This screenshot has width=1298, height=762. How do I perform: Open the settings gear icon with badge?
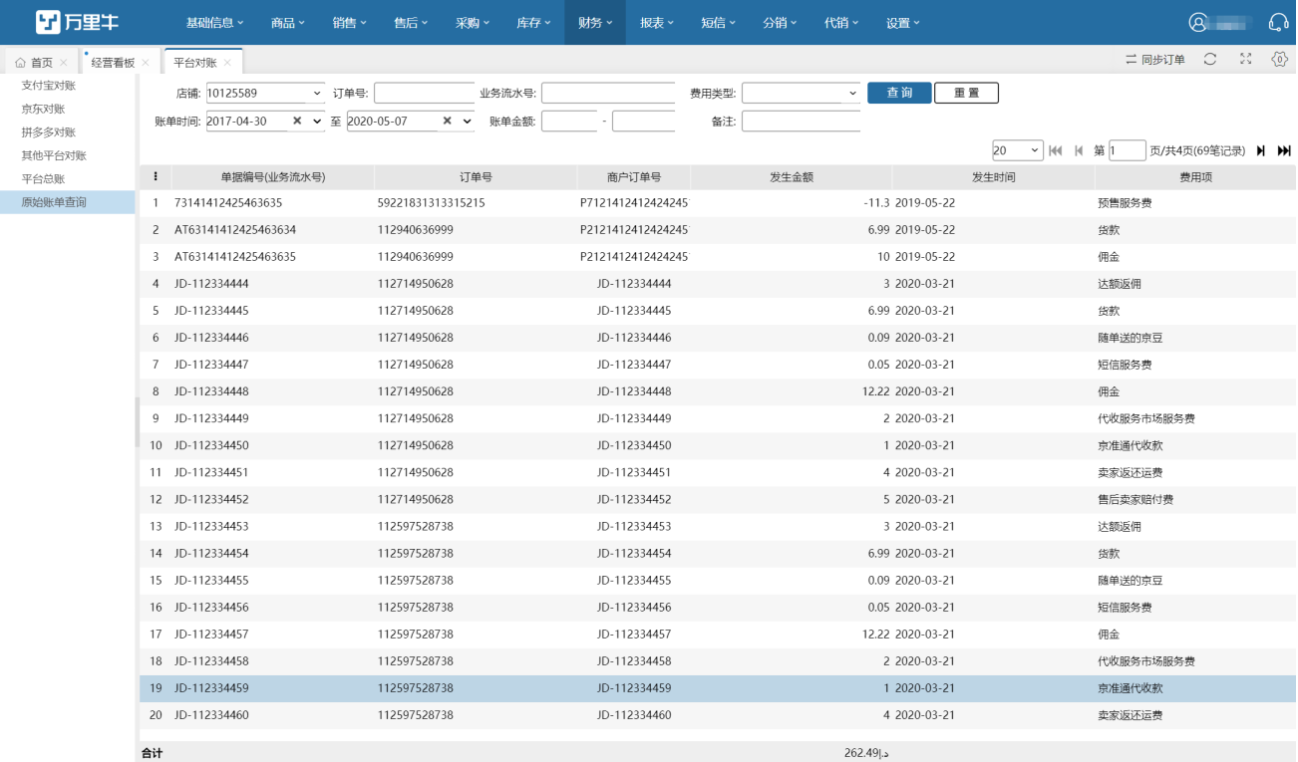tap(1280, 59)
